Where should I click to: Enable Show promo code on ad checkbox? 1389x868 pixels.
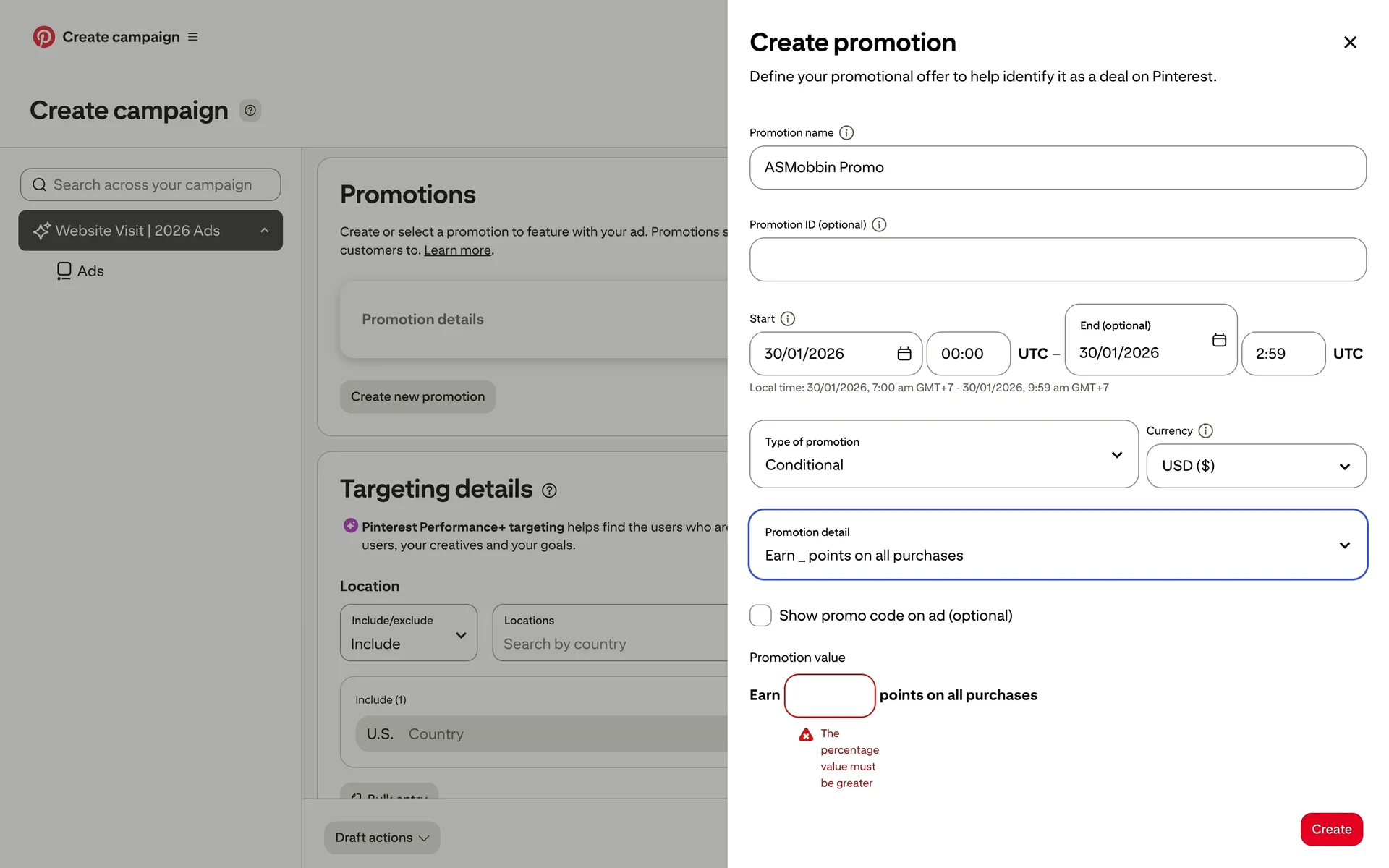click(760, 616)
